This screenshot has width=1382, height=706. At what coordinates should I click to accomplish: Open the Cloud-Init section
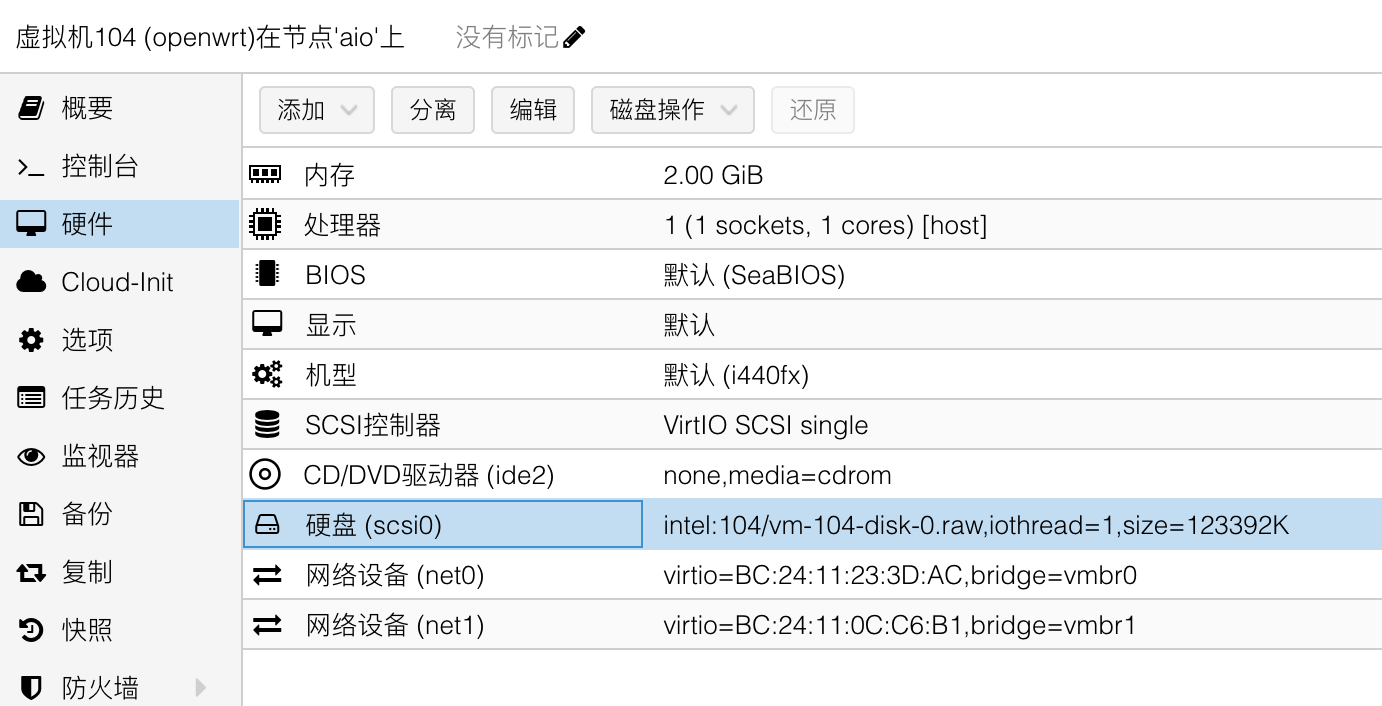[x=117, y=282]
